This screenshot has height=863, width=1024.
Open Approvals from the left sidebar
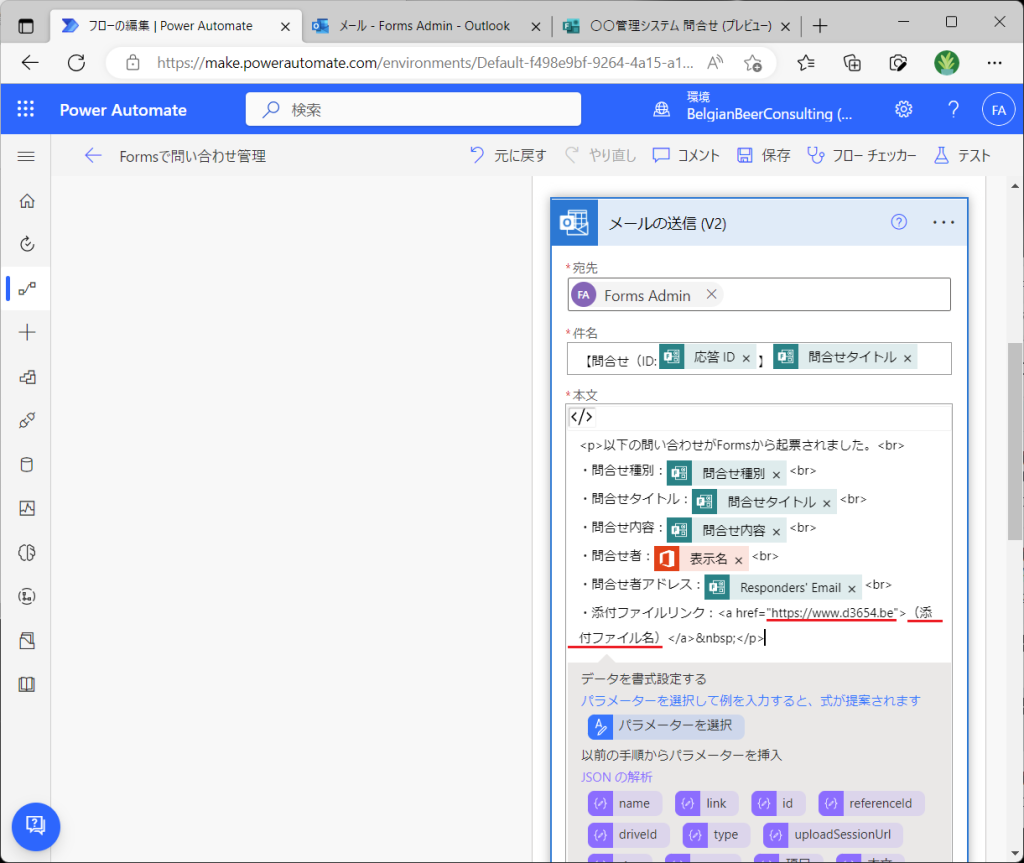27,244
